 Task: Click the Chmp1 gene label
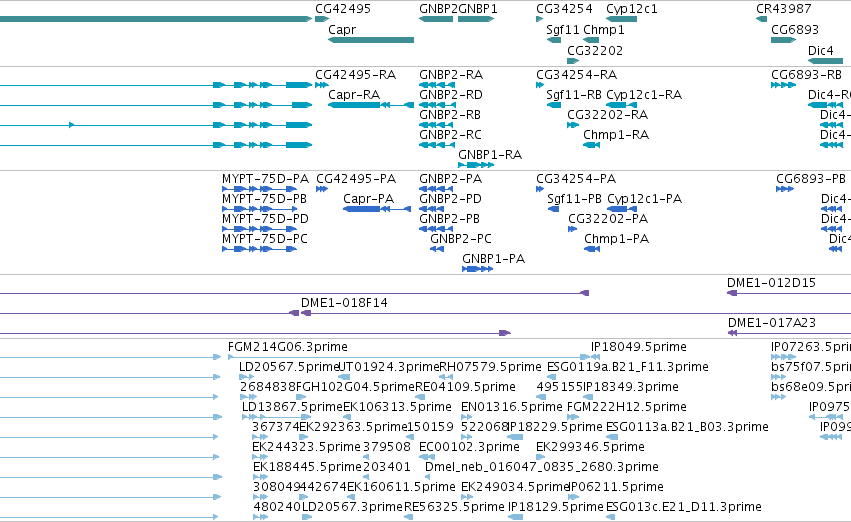[604, 30]
